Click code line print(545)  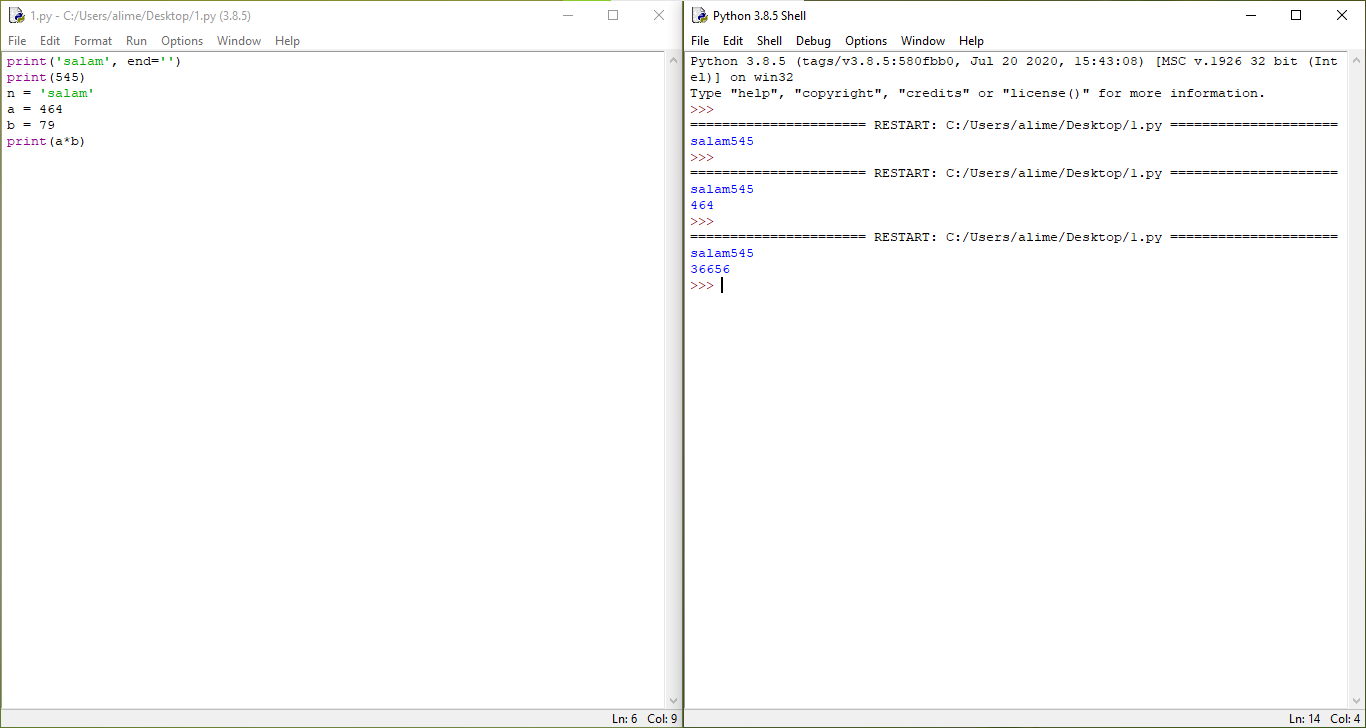(46, 77)
